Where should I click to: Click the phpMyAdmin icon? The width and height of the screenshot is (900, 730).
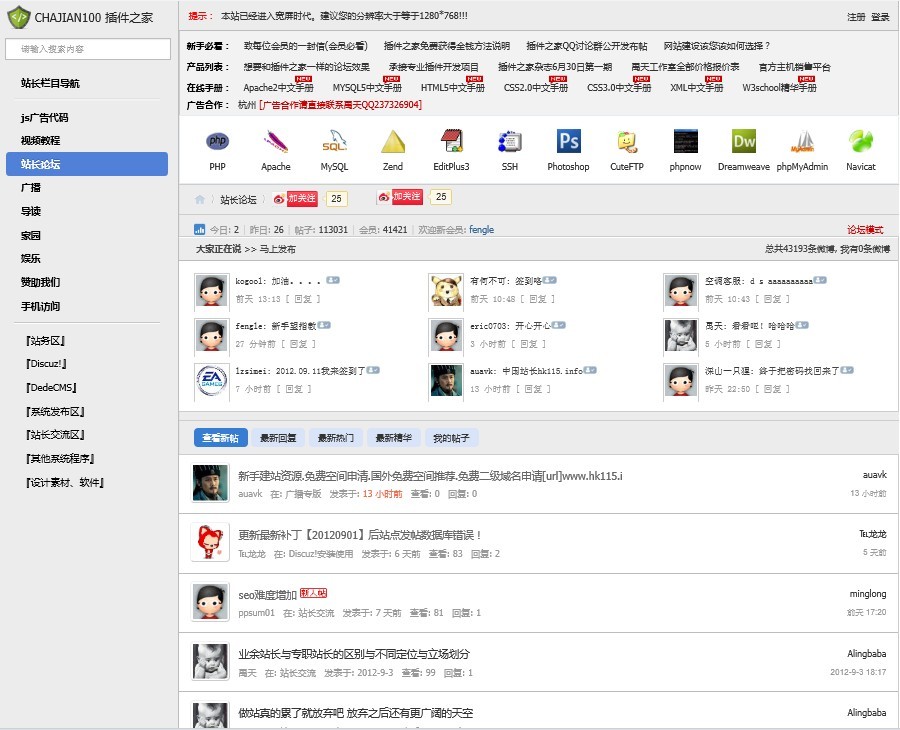point(802,142)
